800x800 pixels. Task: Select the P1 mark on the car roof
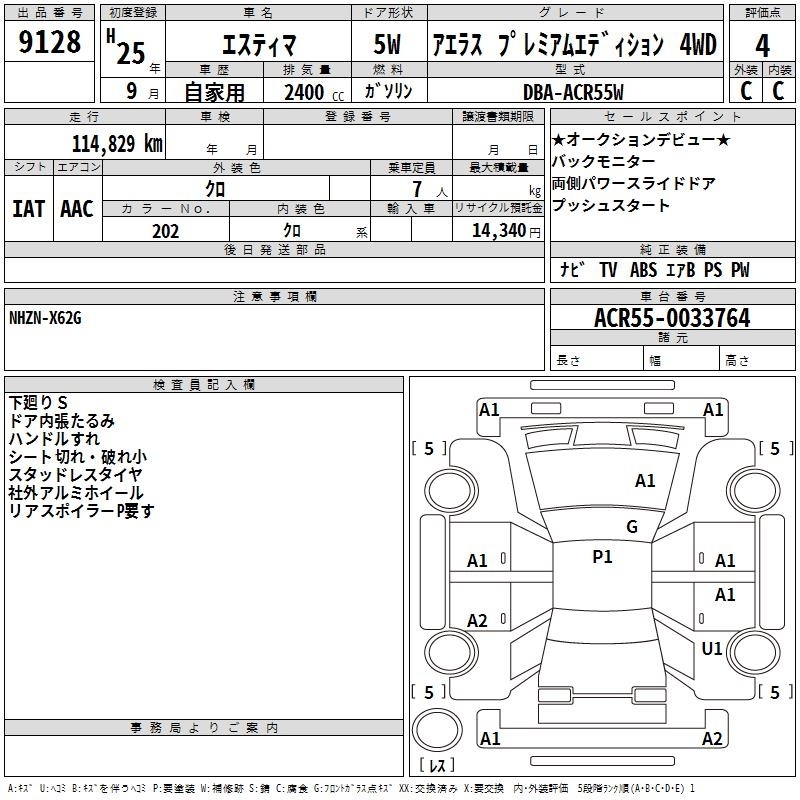click(602, 557)
